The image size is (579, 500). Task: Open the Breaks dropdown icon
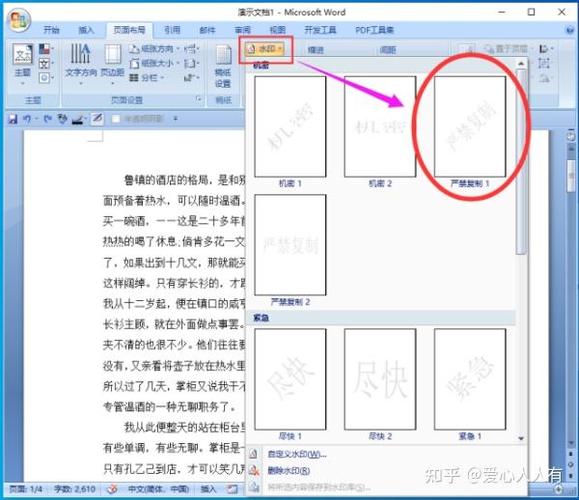click(191, 49)
